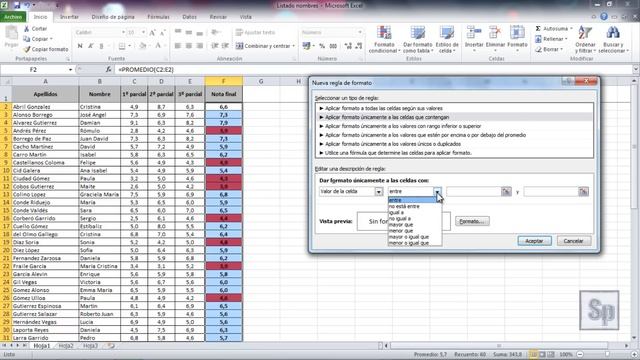This screenshot has width=640, height=360.
Task: Select column G header
Action: click(x=261, y=82)
